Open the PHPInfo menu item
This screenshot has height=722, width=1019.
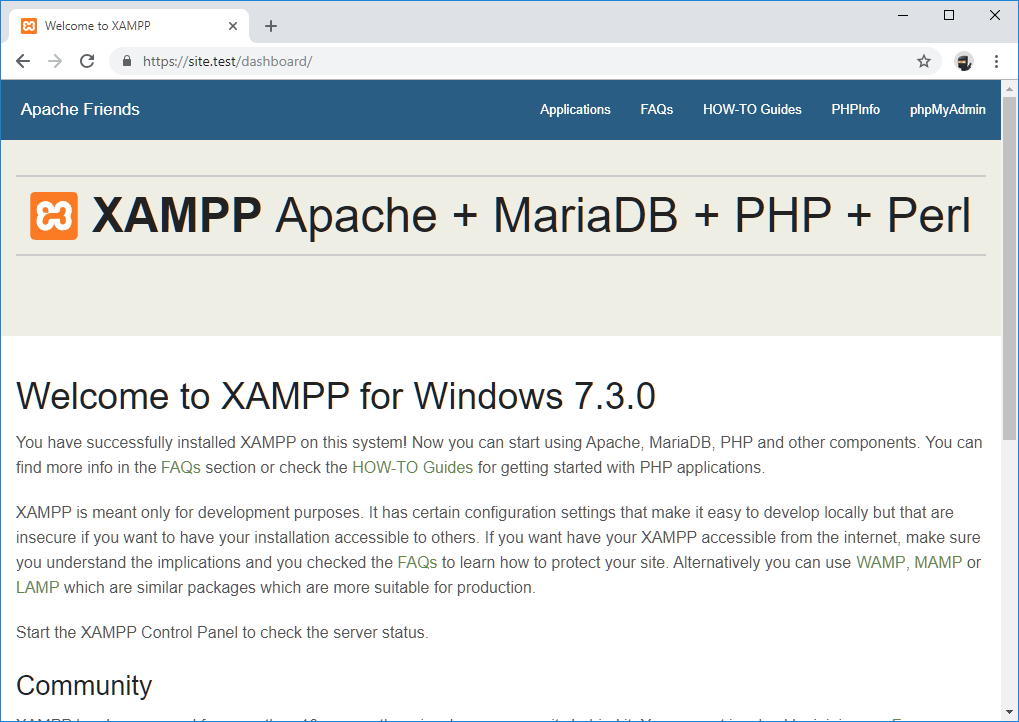click(x=855, y=110)
